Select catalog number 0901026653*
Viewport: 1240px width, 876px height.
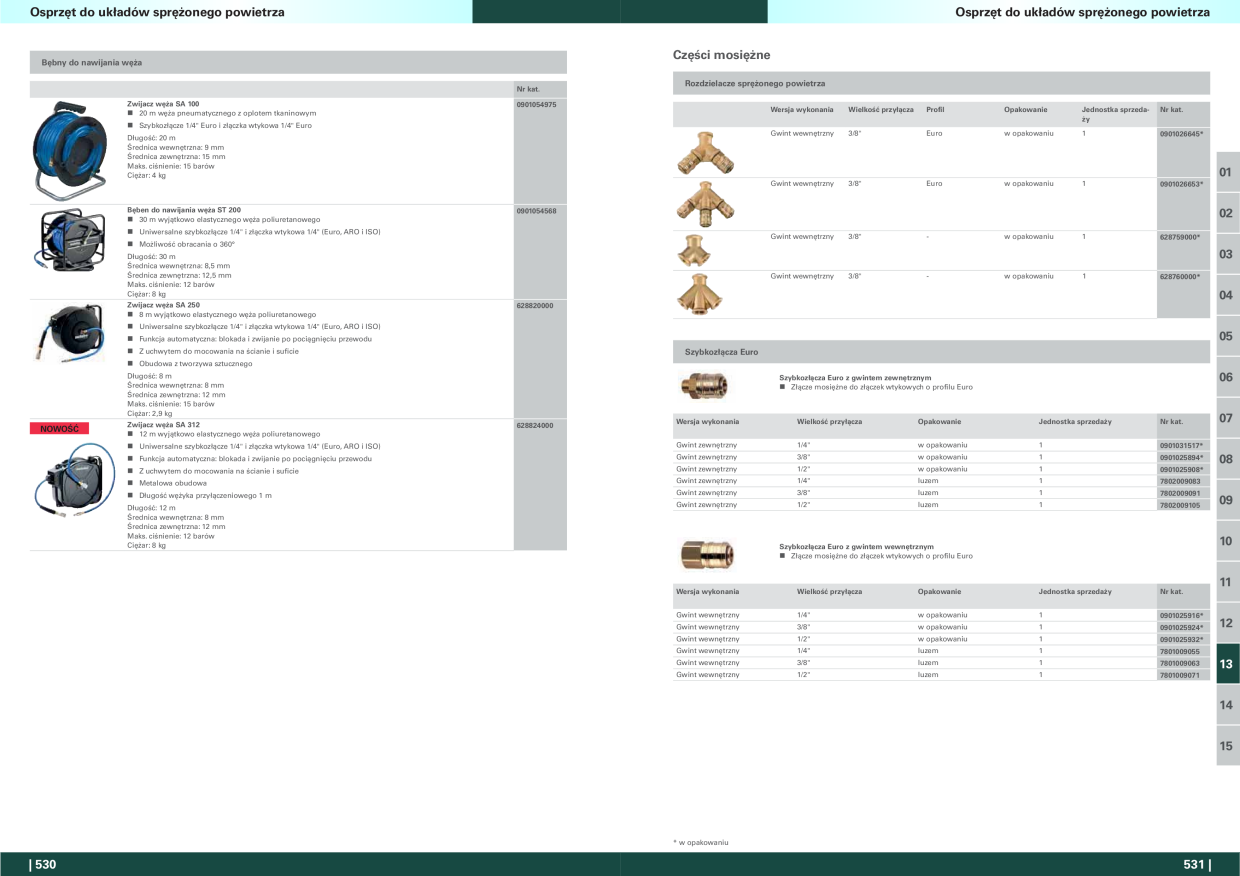point(1181,184)
